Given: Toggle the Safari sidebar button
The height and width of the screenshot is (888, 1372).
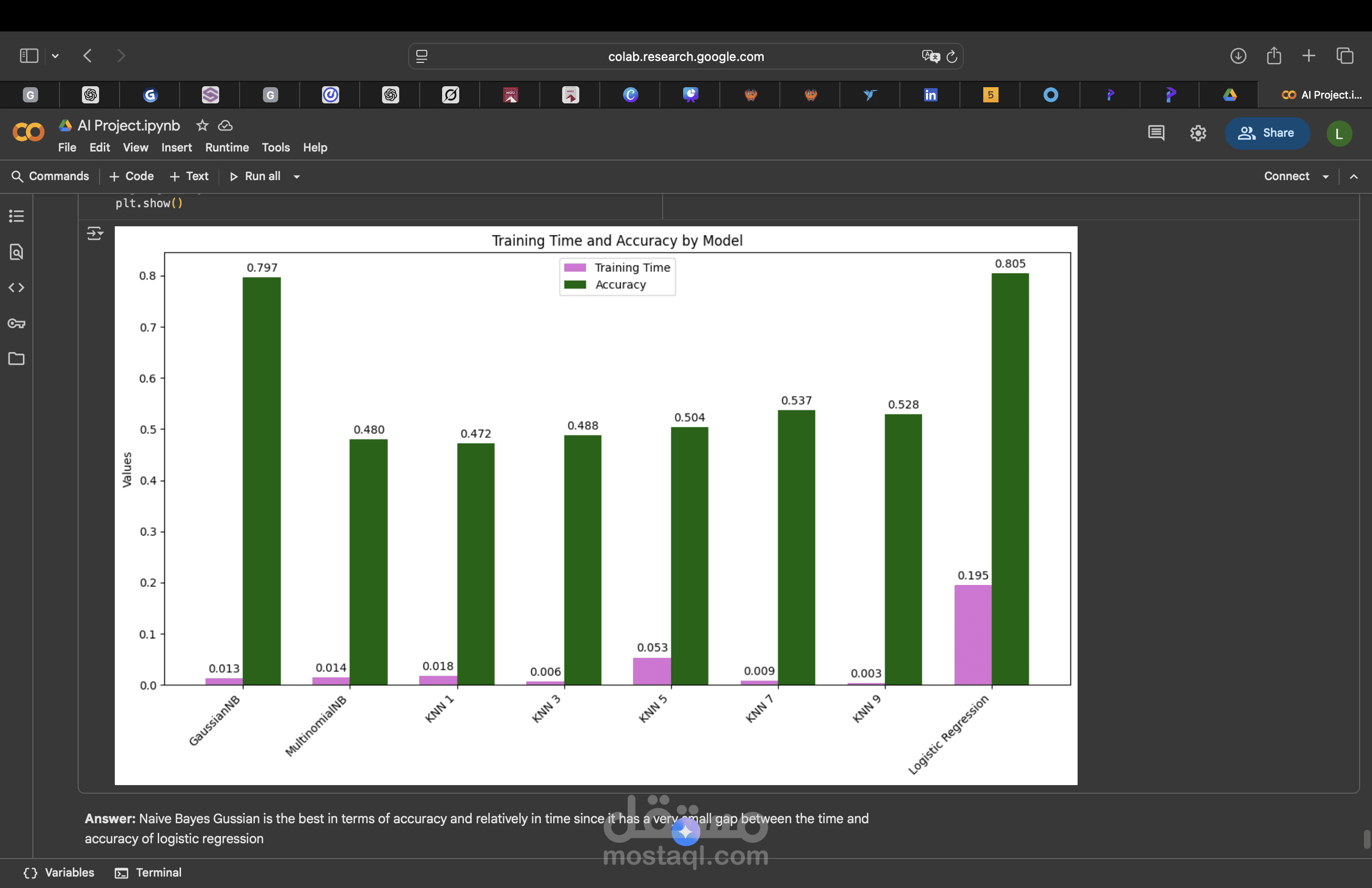Looking at the screenshot, I should coord(29,56).
